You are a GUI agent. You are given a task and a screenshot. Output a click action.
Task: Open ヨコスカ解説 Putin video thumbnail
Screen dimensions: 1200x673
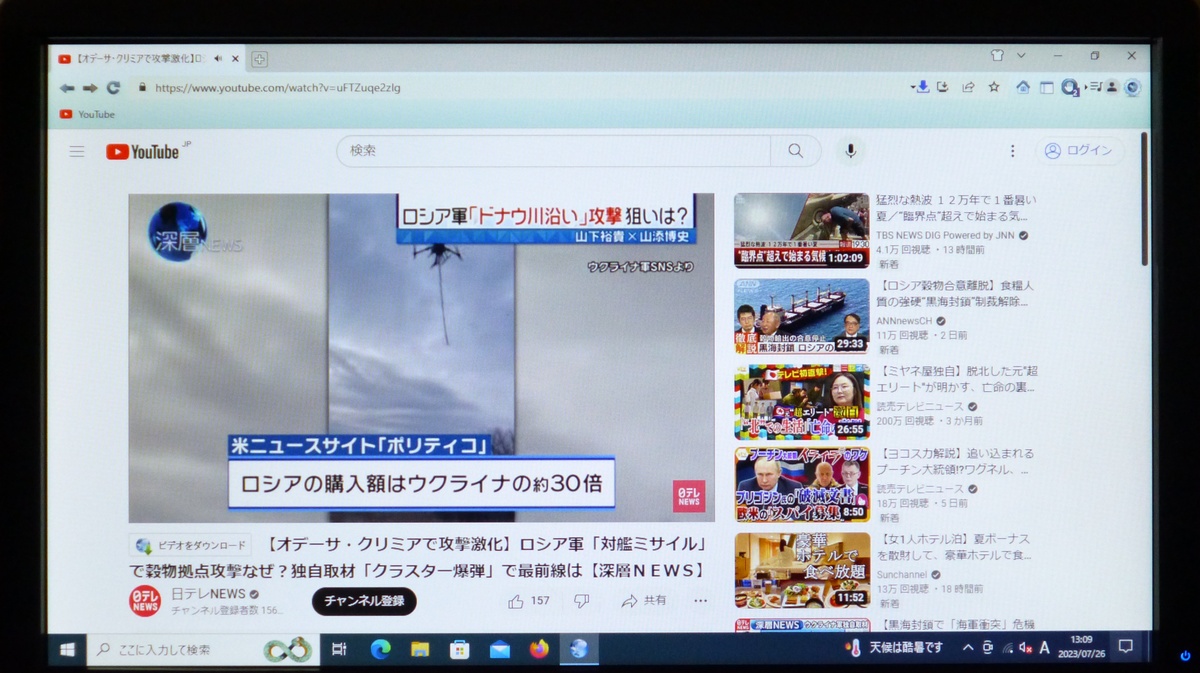tap(801, 485)
